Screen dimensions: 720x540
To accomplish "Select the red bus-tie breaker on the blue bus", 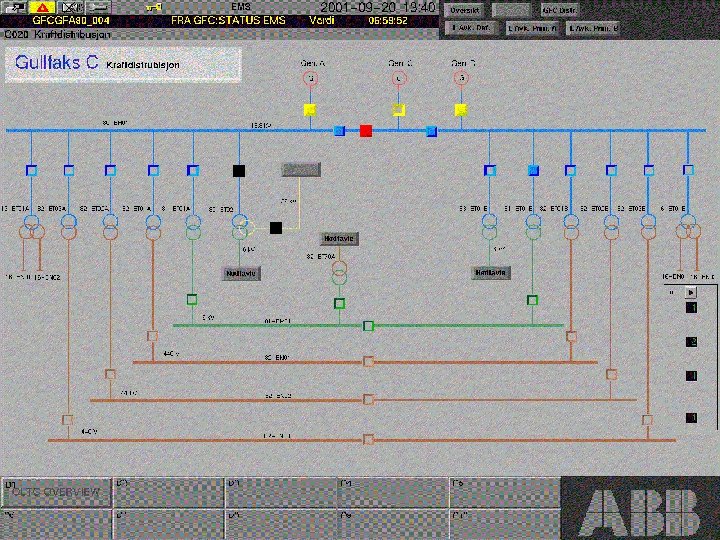I will pos(366,131).
